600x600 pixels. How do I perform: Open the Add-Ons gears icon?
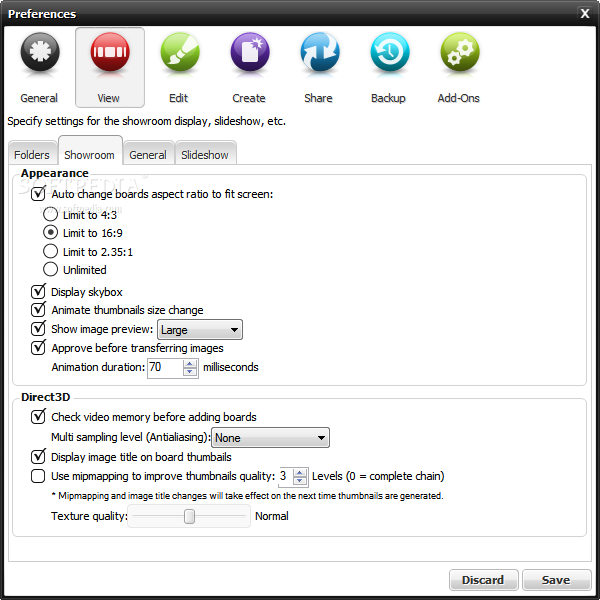tap(460, 52)
